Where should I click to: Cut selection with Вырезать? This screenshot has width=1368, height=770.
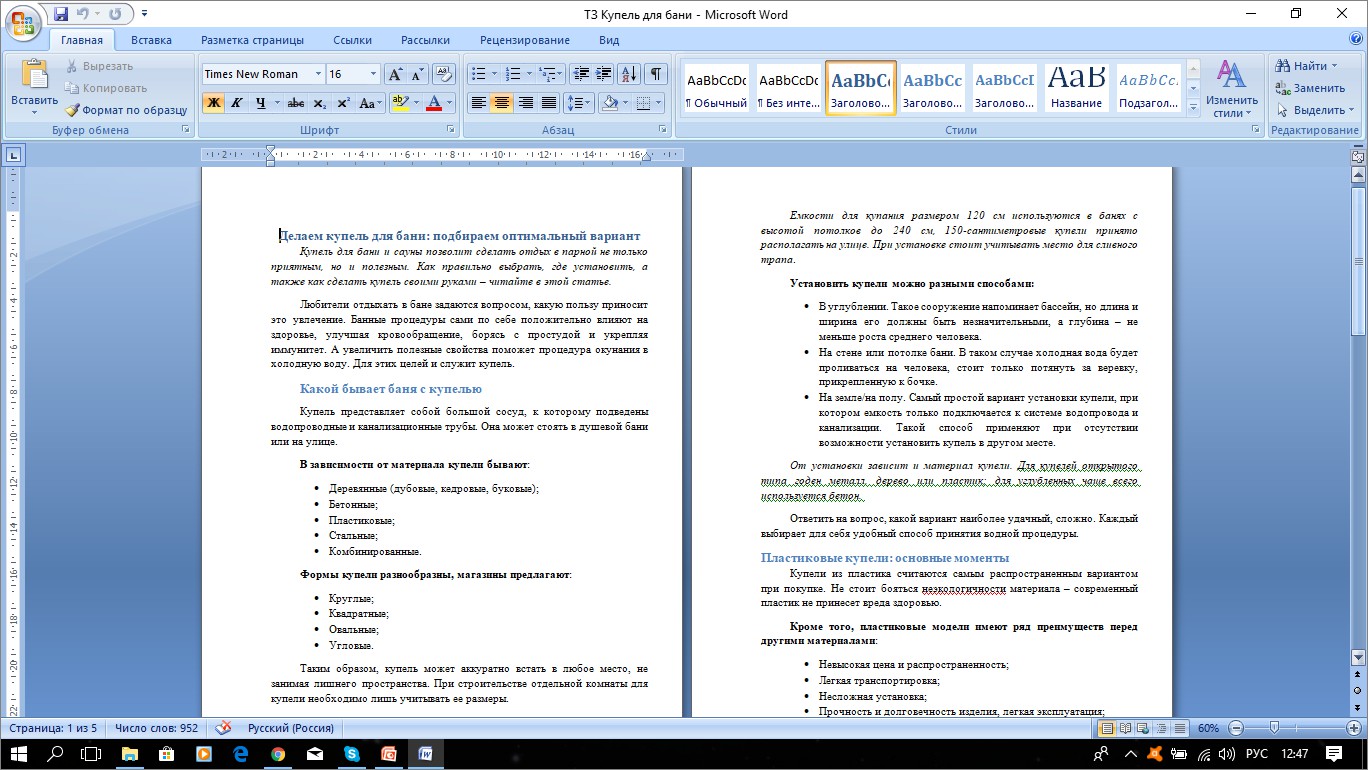[99, 66]
